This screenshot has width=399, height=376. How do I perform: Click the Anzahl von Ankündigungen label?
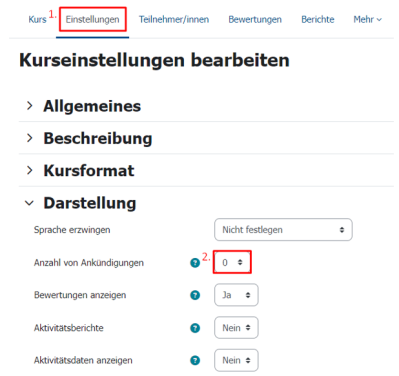click(89, 263)
